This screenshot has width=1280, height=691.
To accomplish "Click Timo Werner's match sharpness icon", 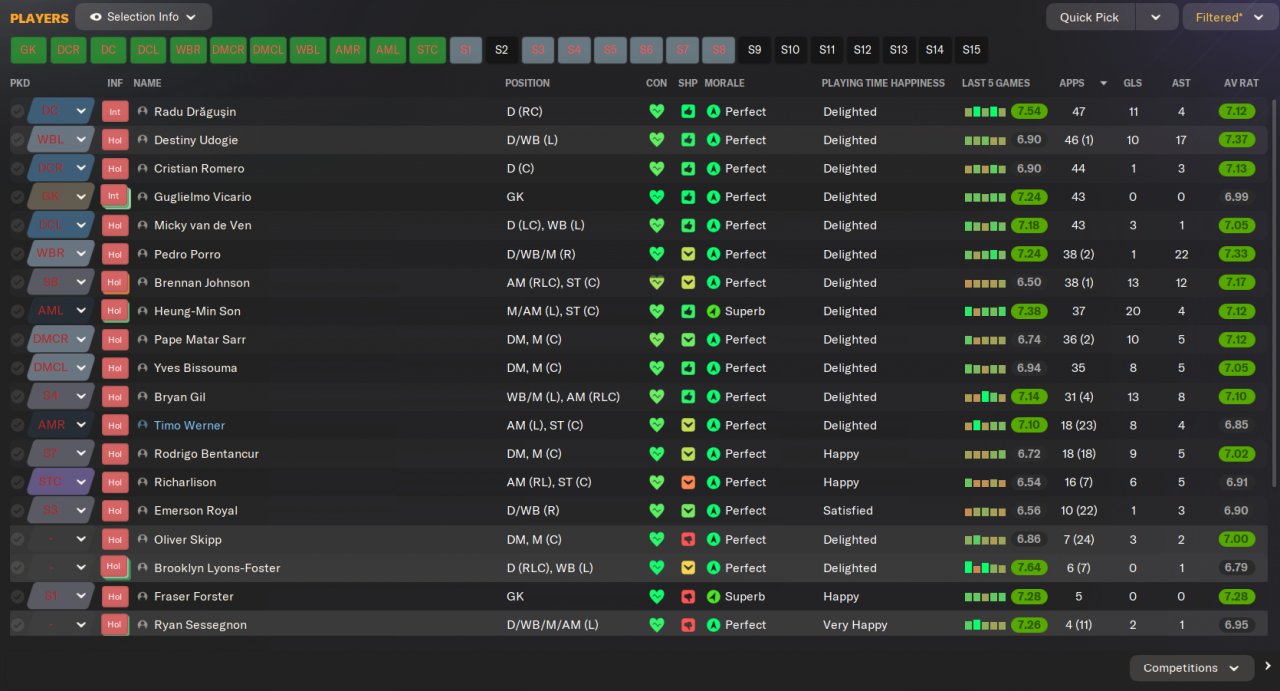I will point(688,425).
